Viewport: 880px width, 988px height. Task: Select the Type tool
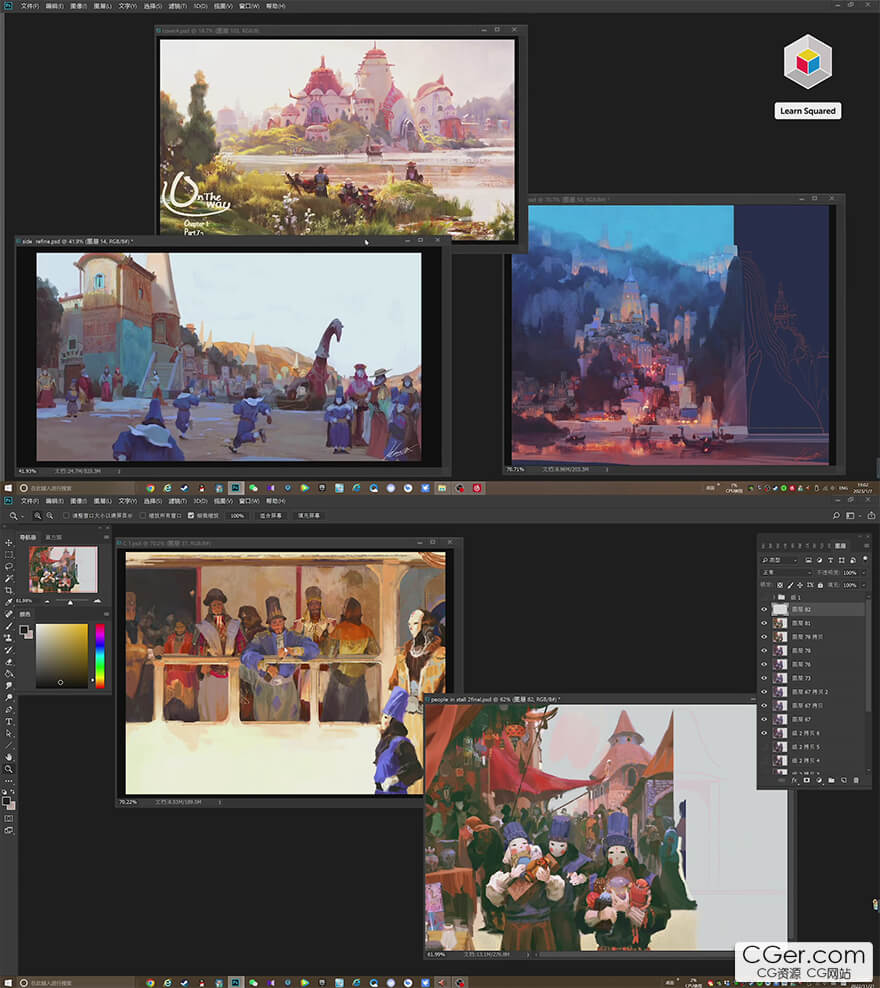[9, 721]
